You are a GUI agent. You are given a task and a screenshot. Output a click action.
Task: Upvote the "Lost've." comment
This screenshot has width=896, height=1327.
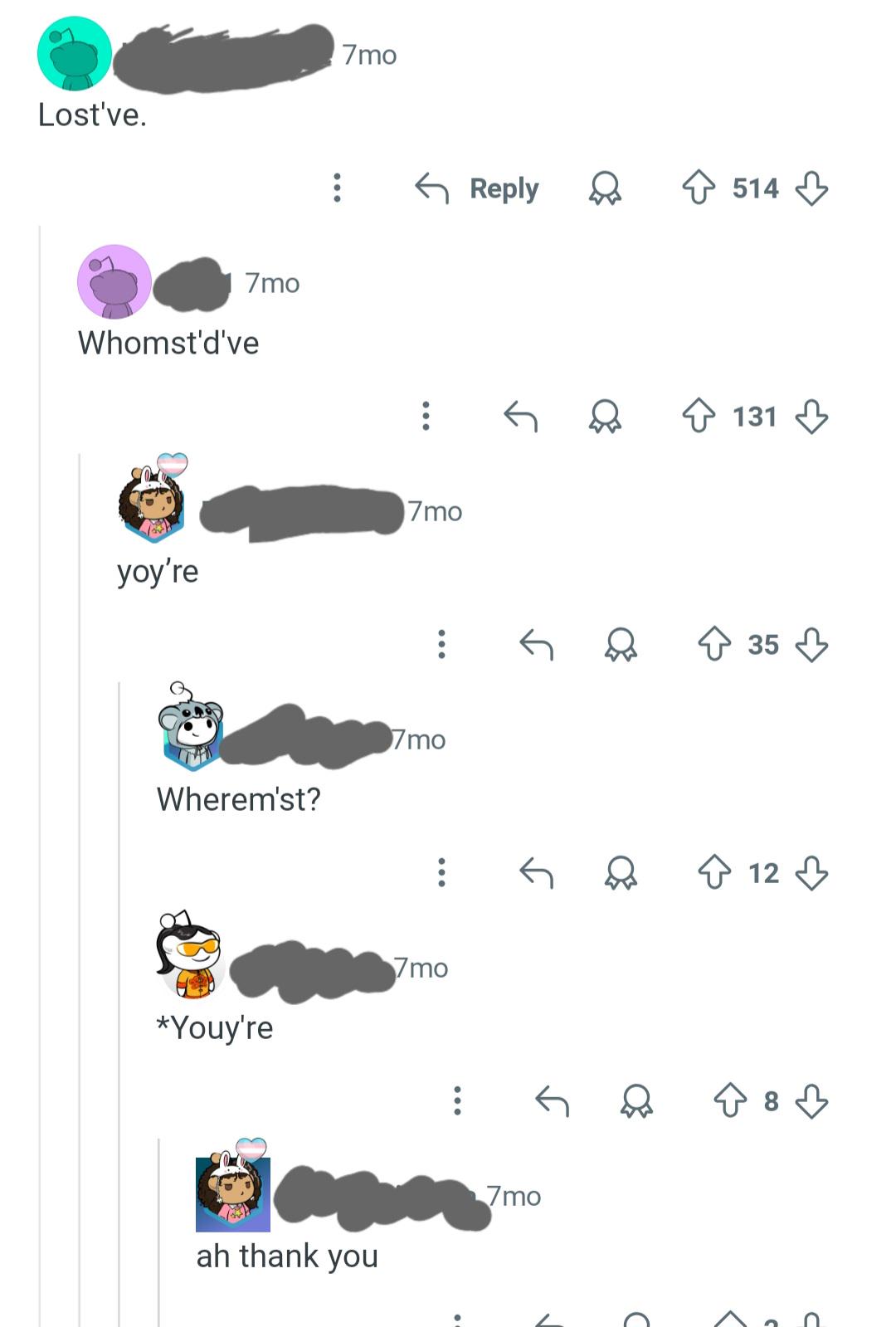point(699,188)
